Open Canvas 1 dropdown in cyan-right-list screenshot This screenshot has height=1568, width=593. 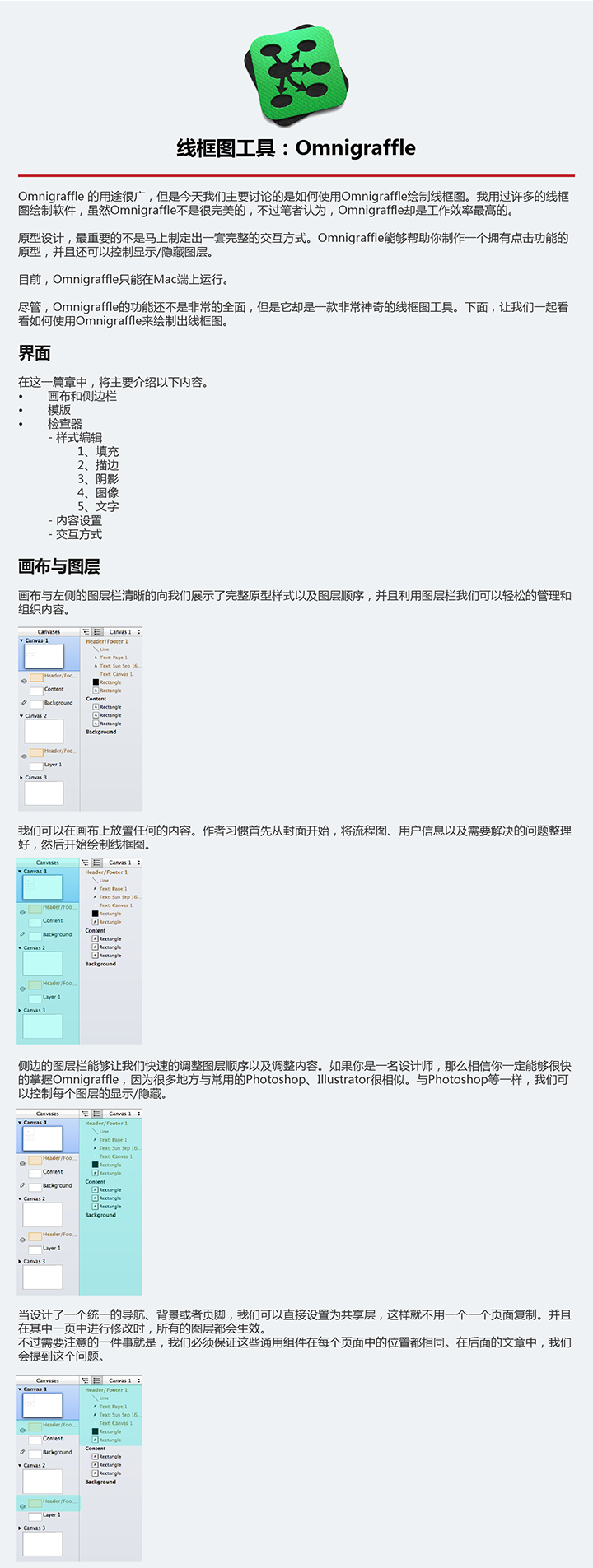coord(123,1114)
